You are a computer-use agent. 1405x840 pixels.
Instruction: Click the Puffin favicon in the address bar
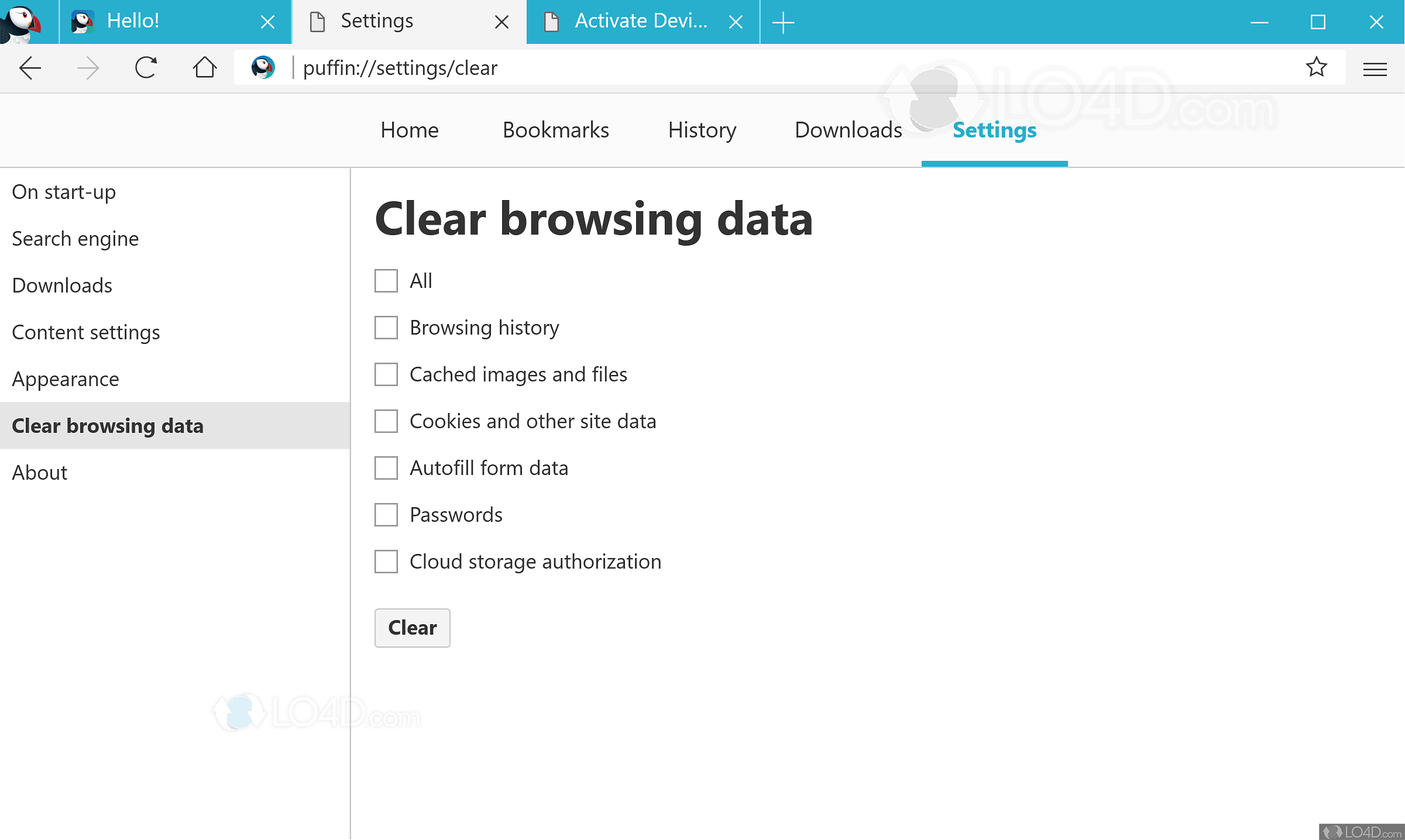tap(263, 67)
